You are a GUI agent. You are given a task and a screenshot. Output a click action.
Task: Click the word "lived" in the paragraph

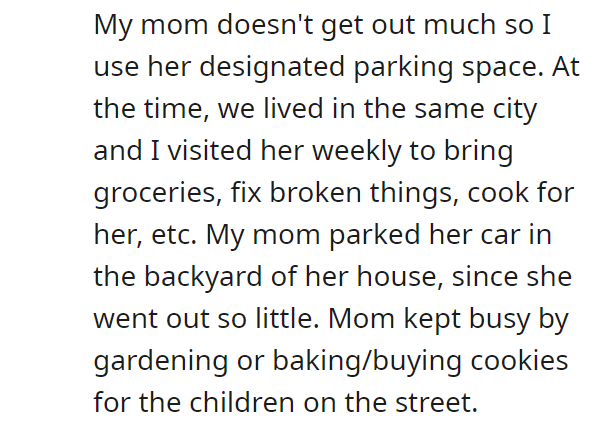pos(293,109)
